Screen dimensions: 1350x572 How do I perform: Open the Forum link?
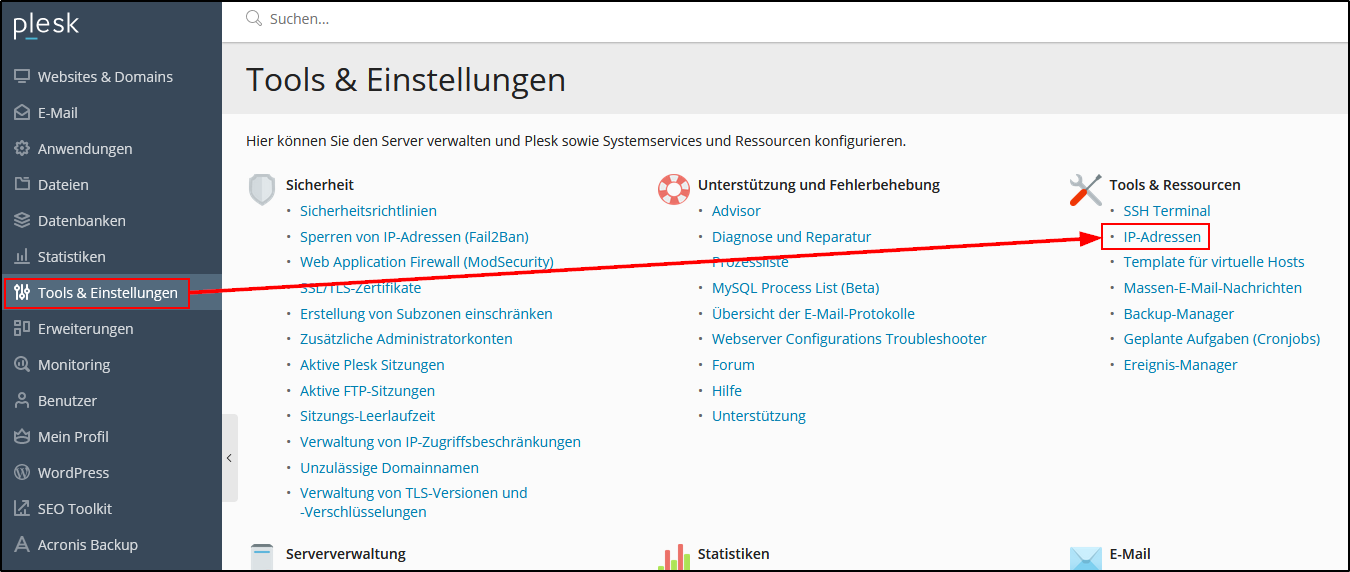click(x=733, y=365)
